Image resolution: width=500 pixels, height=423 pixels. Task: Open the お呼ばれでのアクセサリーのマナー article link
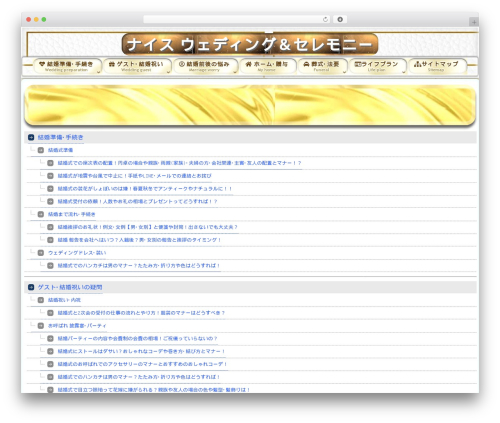[142, 364]
